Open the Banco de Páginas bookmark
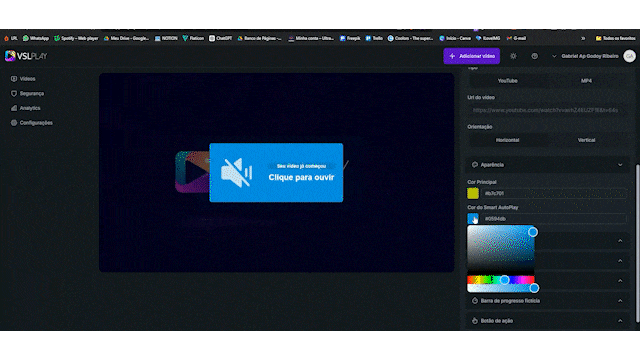This screenshot has height=360, width=640. tap(260, 38)
